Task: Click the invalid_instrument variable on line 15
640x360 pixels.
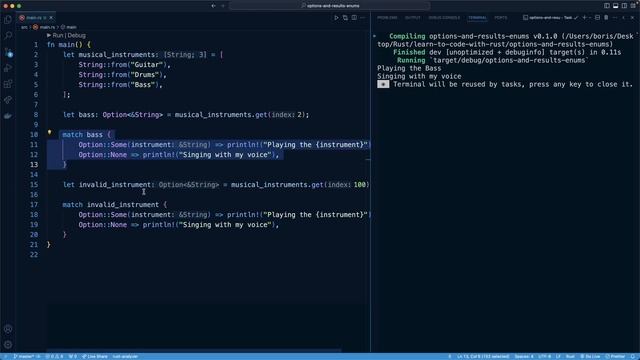Action: 115,185
